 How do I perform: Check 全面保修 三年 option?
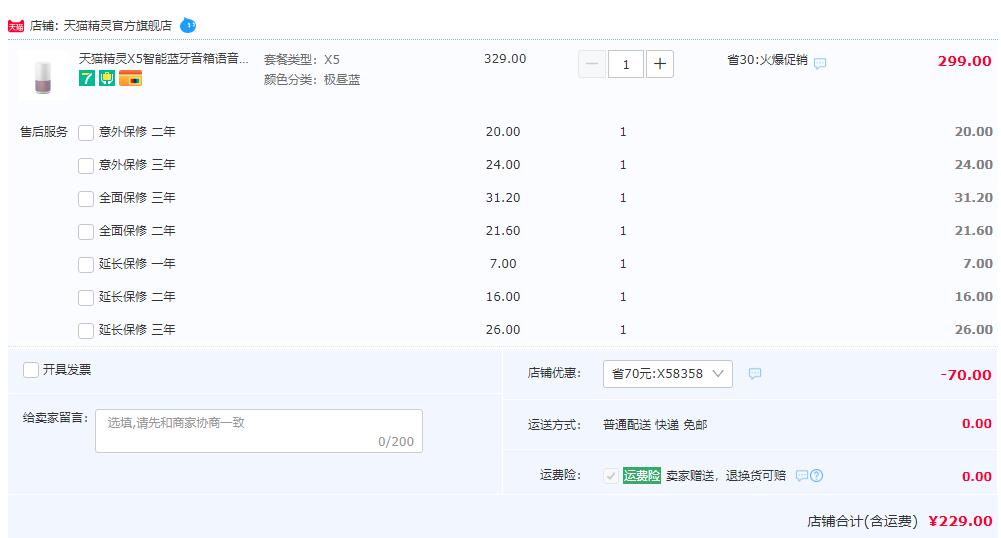click(86, 198)
